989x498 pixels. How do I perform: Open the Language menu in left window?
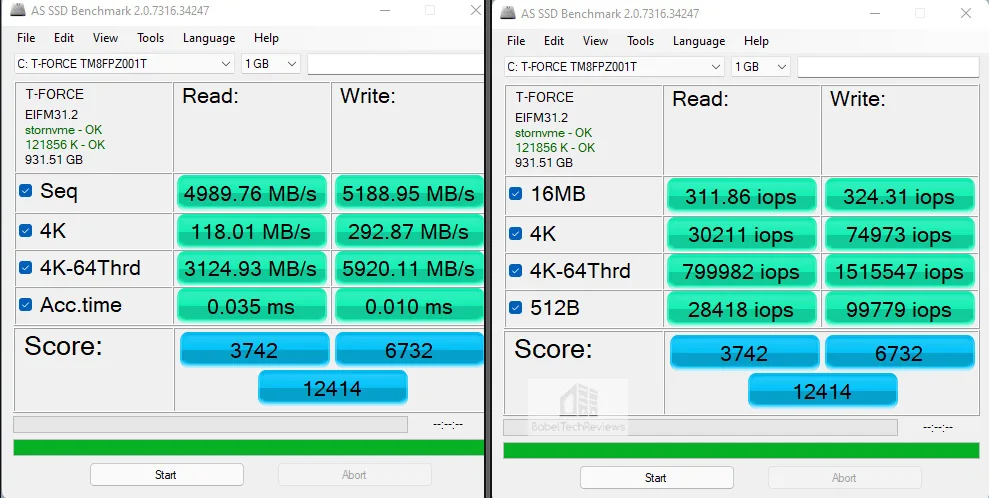point(209,38)
